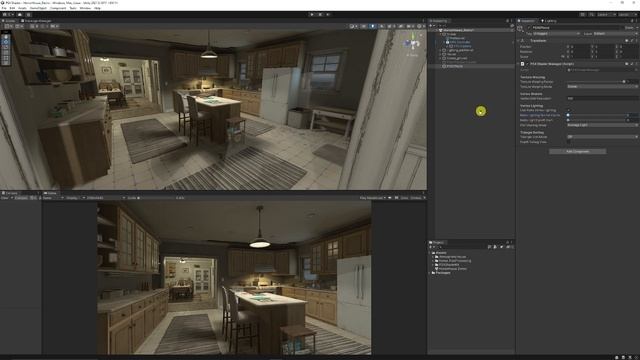
Task: Open the Help menu
Action: pos(98,8)
